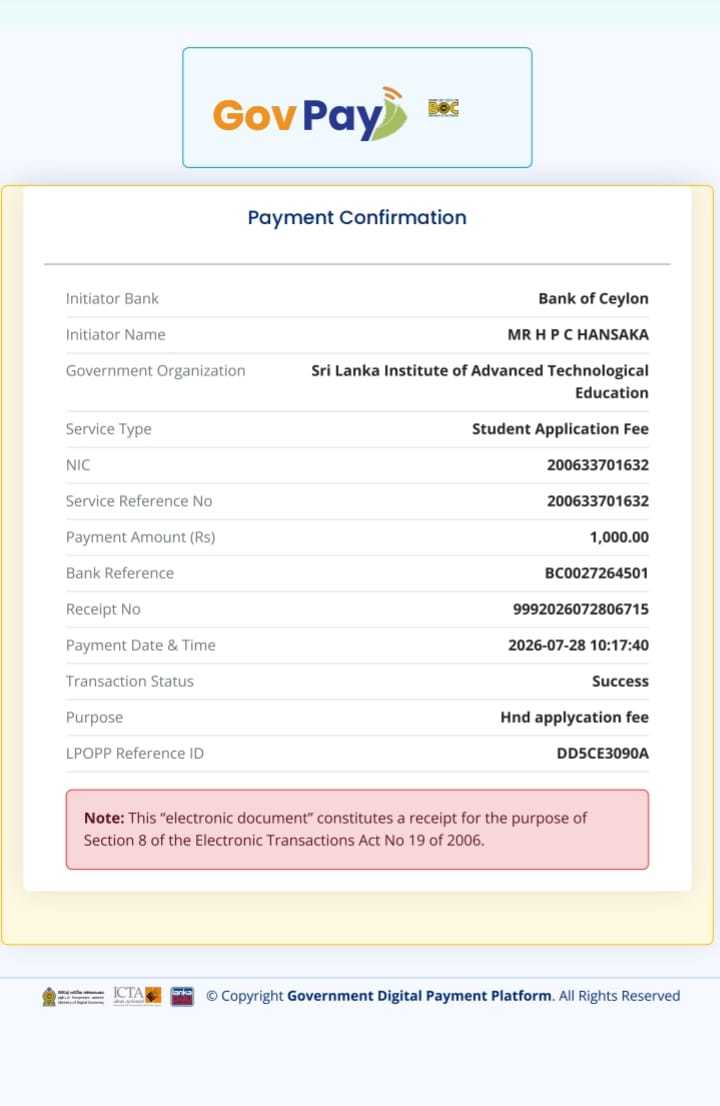
Task: Click the BOC bank logo
Action: click(444, 108)
